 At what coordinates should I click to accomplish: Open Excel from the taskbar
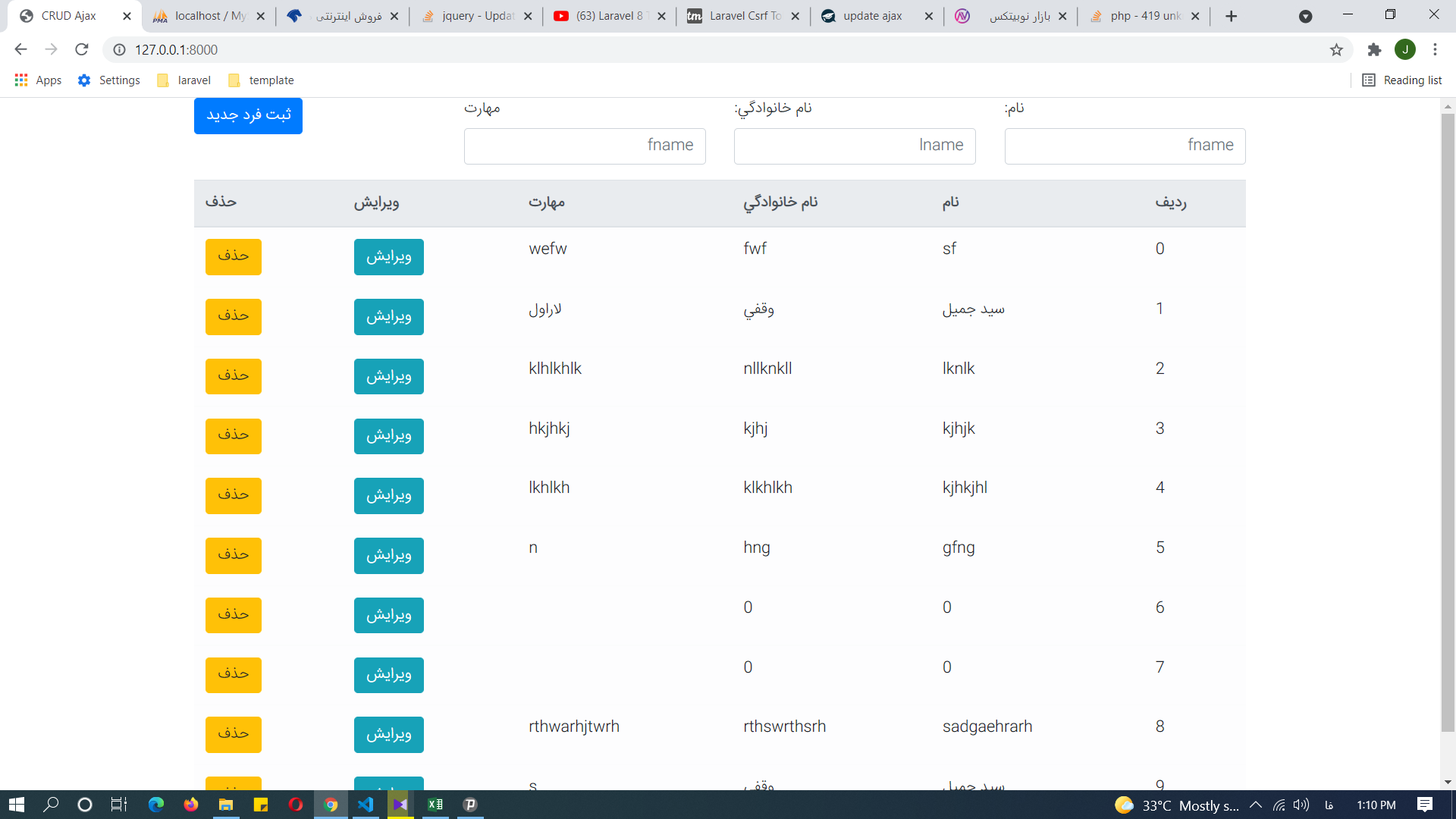435,805
